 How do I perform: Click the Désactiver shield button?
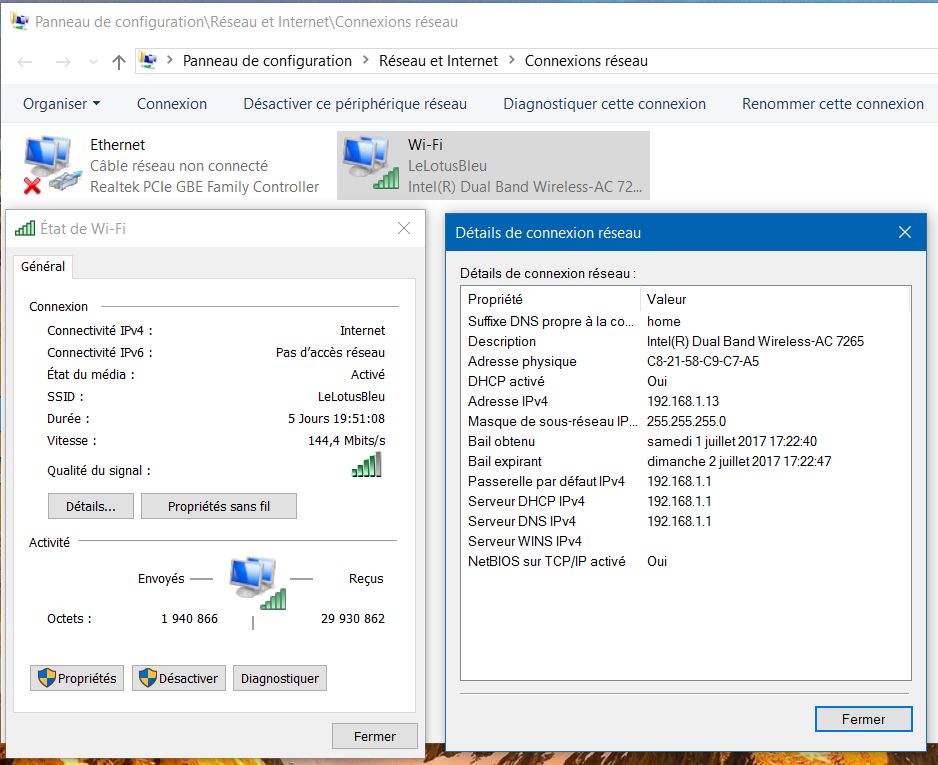(179, 678)
